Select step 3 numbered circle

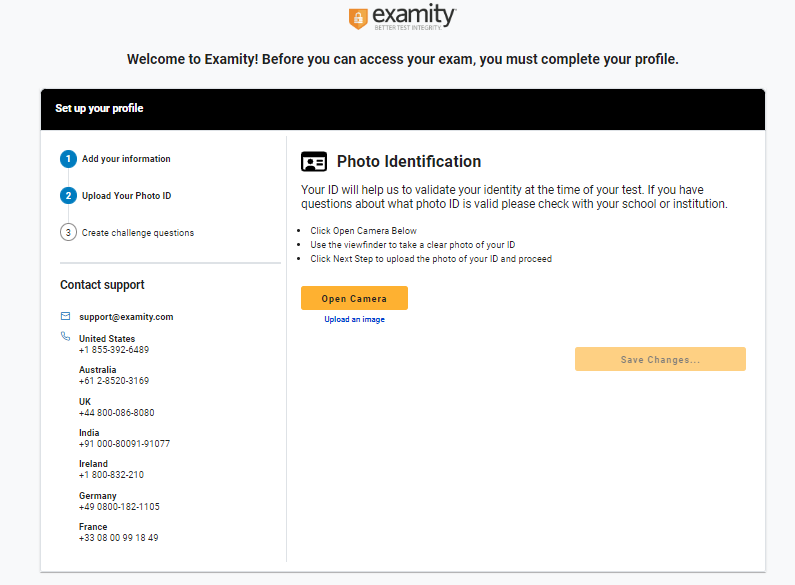(x=68, y=233)
